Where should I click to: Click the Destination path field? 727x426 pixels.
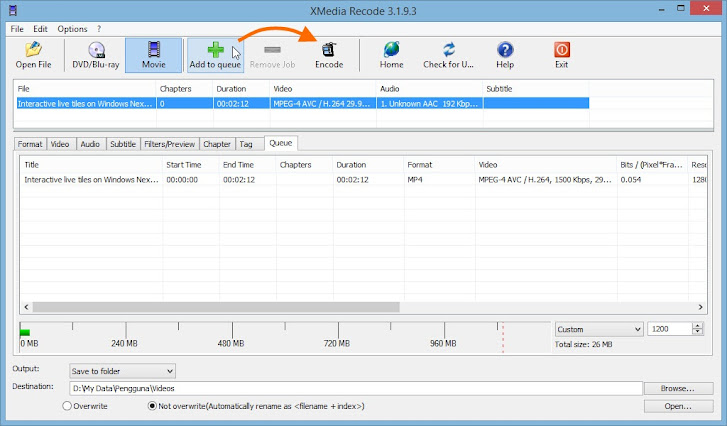(356, 388)
